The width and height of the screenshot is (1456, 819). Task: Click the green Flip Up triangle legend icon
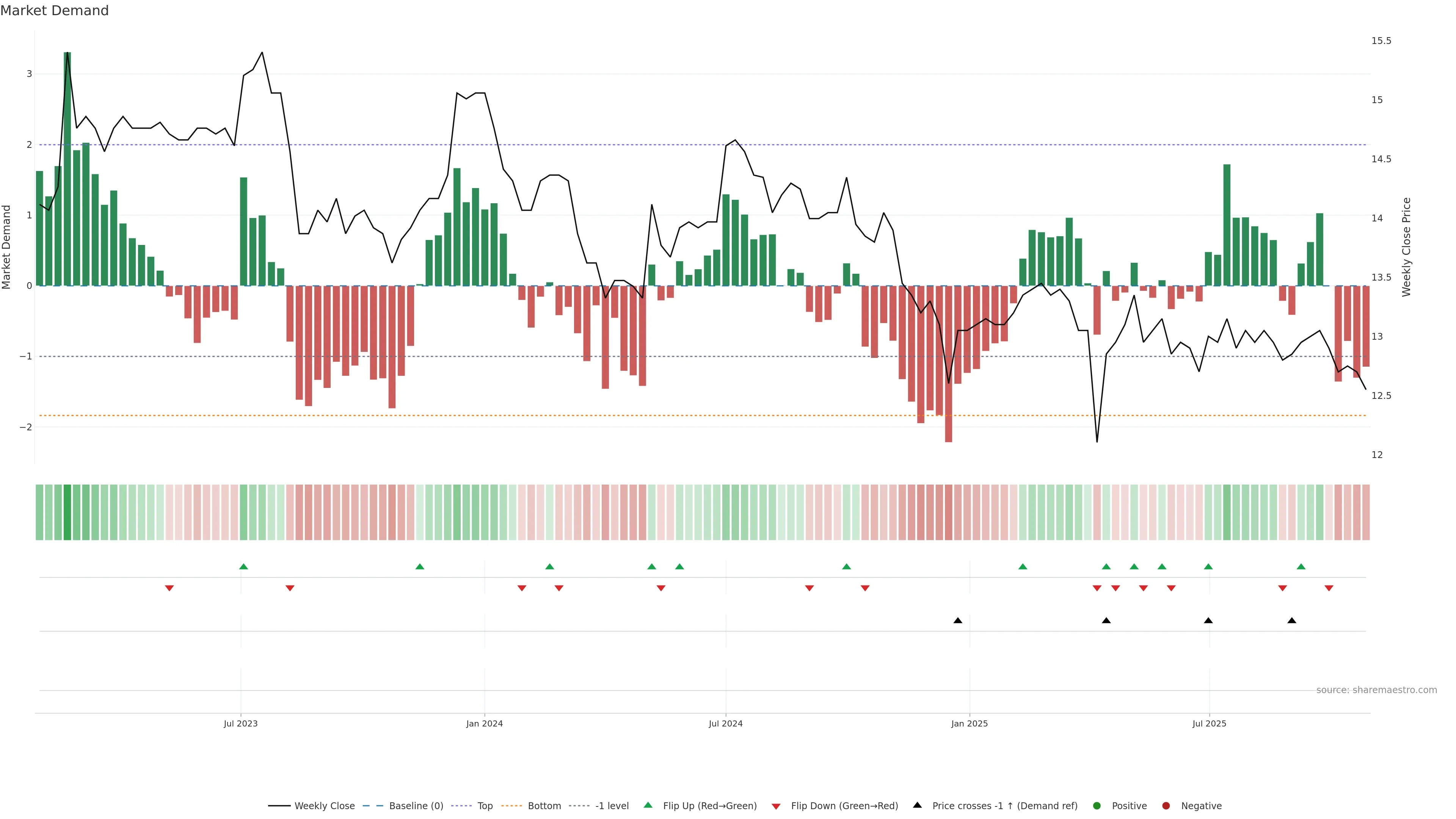pyautogui.click(x=648, y=805)
